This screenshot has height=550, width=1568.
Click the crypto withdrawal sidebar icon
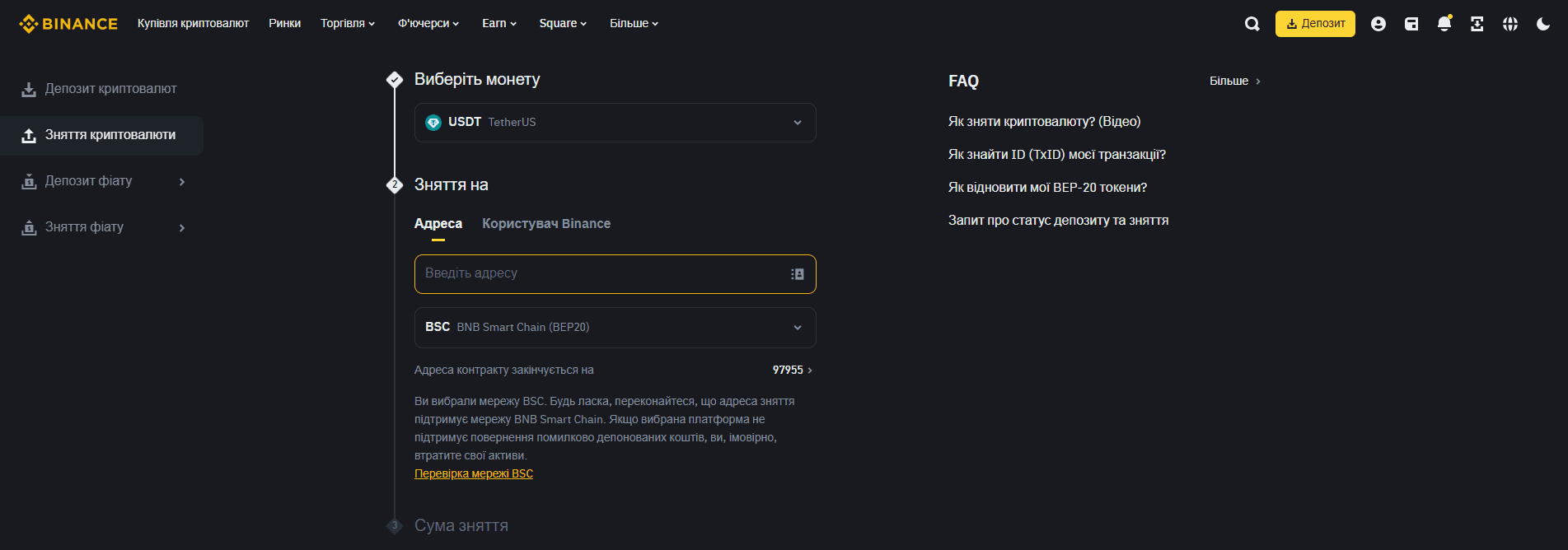[x=29, y=135]
